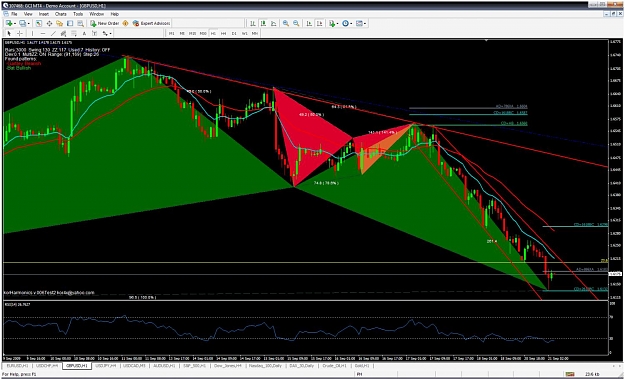625x379 pixels.
Task: Open the View menu
Action: pos(28,14)
